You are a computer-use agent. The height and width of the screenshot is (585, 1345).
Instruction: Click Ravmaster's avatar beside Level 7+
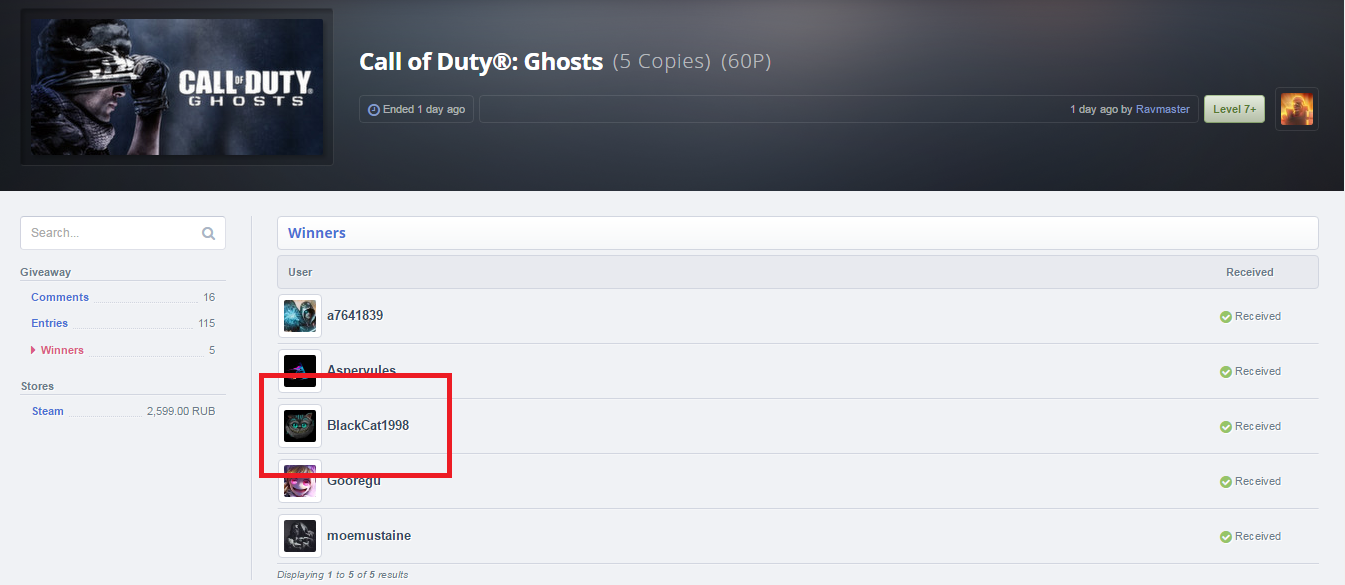tap(1297, 109)
